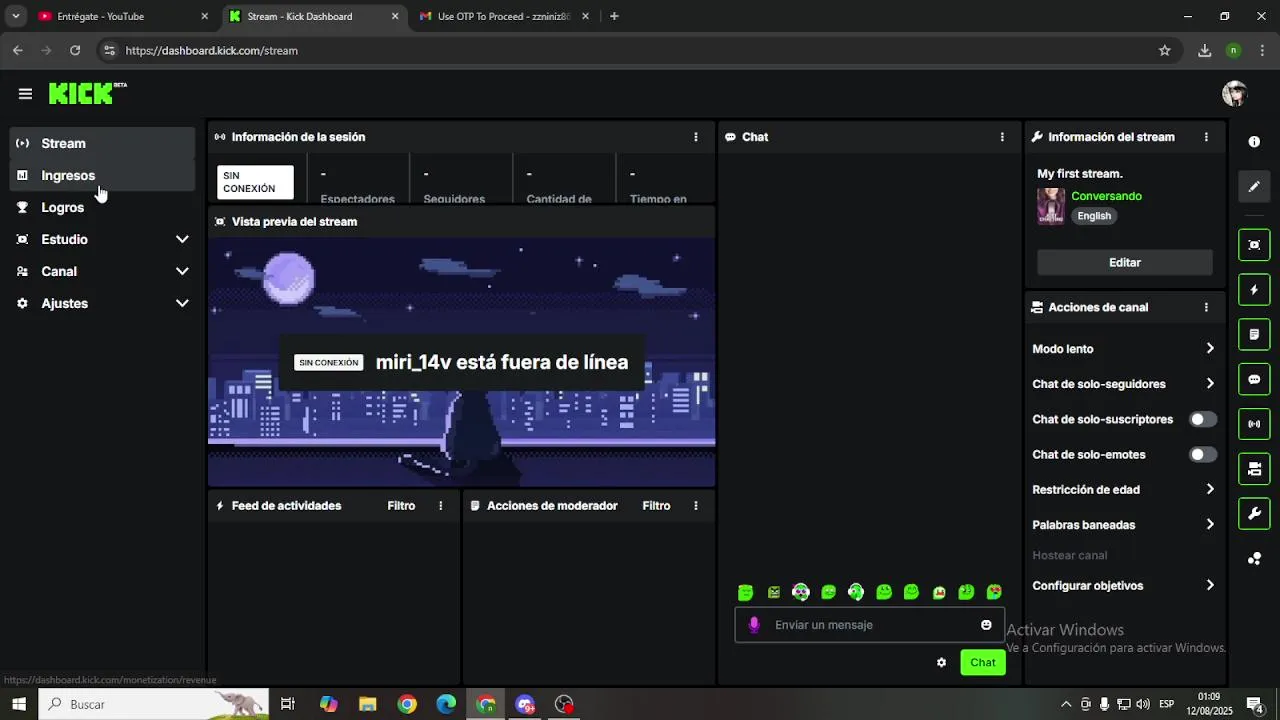This screenshot has width=1280, height=720.
Task: Click the Conversando category thumbnail image
Action: 1051,206
